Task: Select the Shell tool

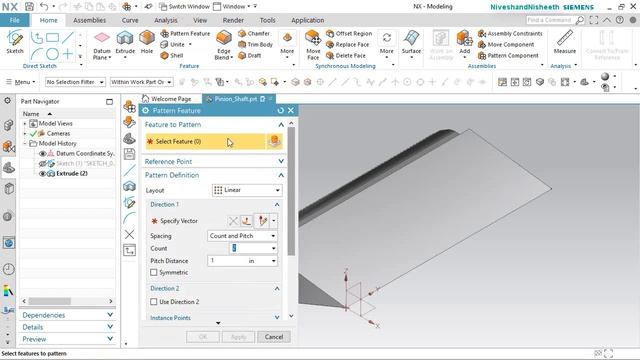Action: coord(172,56)
